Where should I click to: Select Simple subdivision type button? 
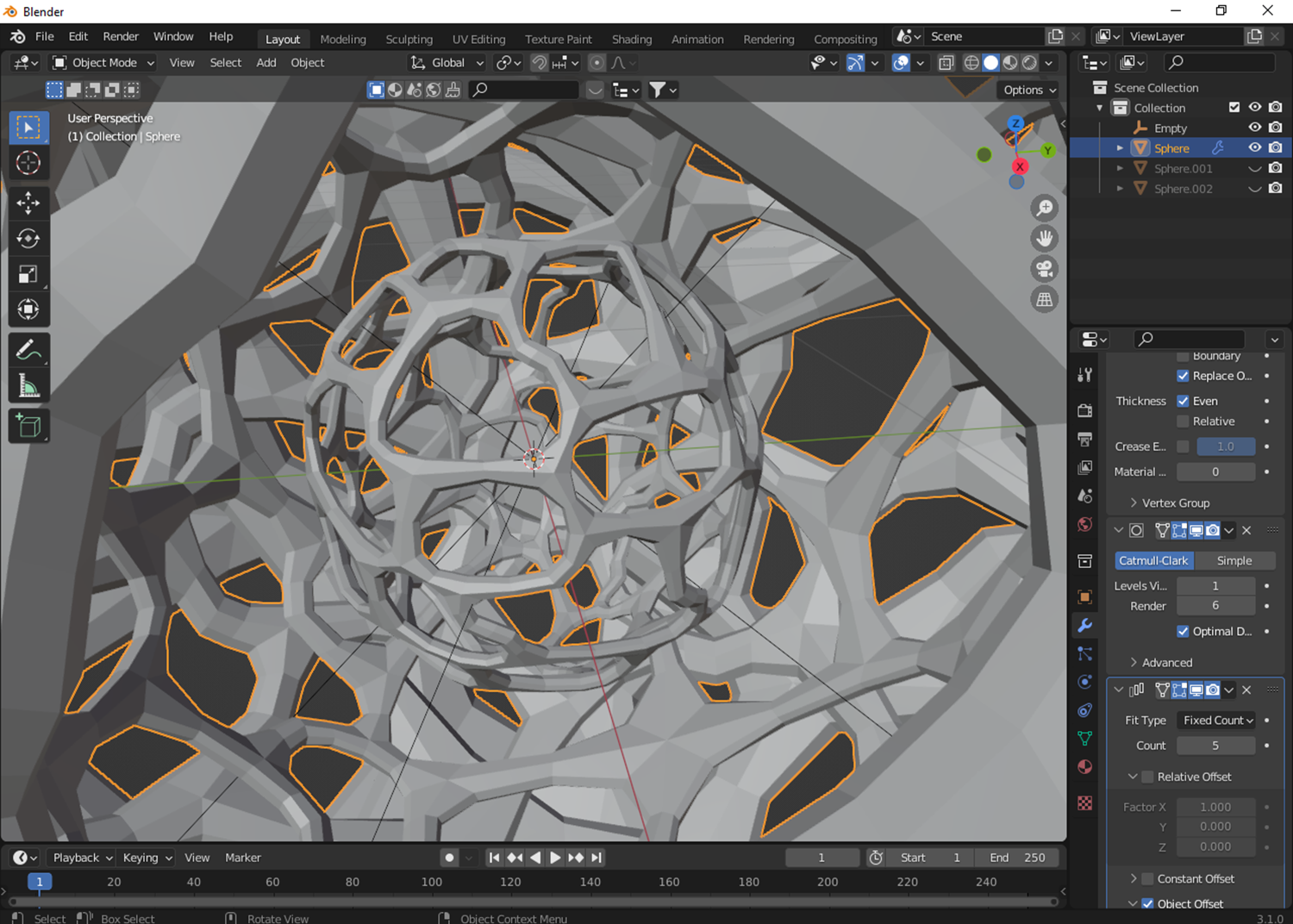[x=1234, y=560]
